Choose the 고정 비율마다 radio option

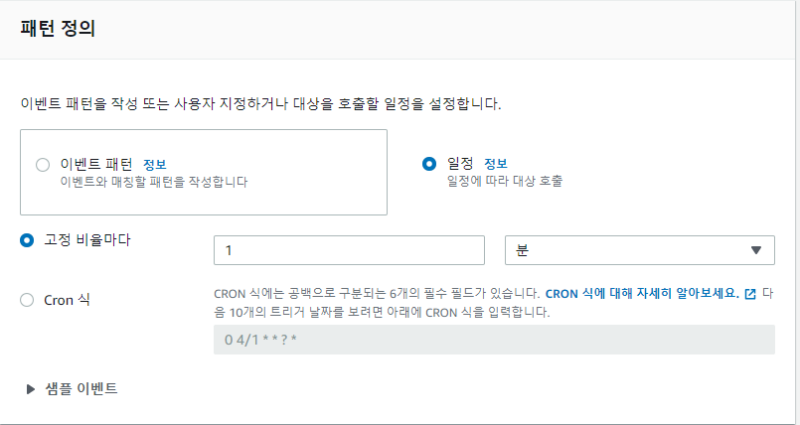(x=27, y=241)
